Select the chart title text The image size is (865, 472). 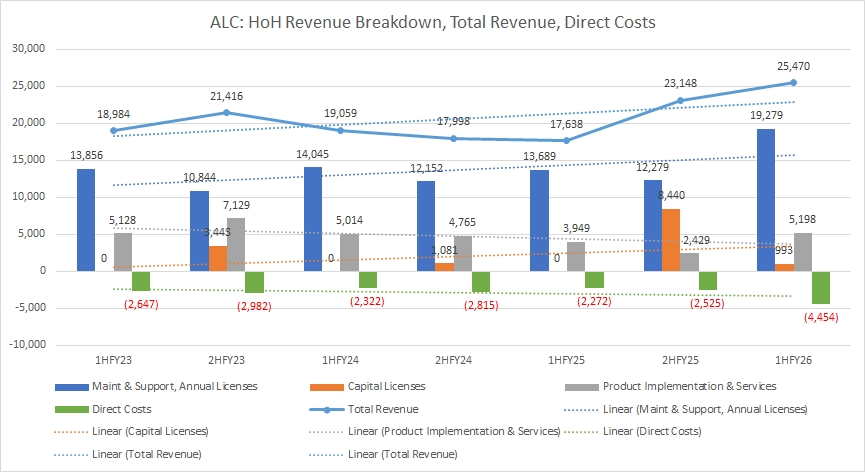[432, 21]
